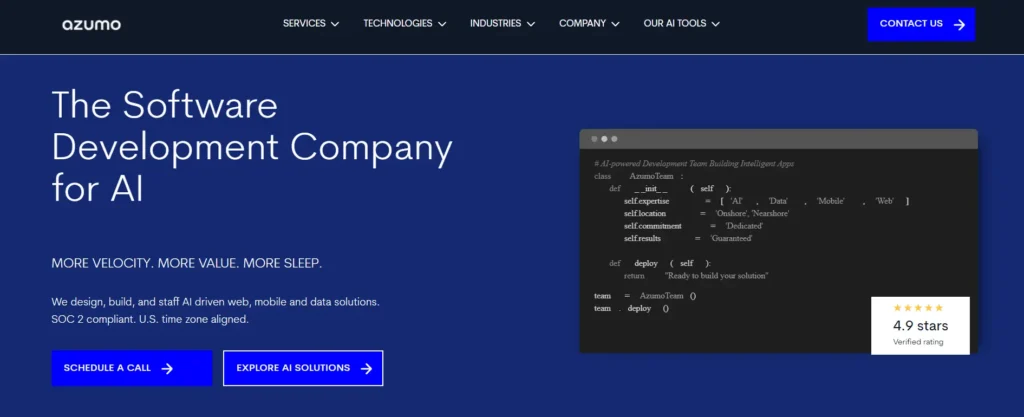The height and width of the screenshot is (417, 1024).
Task: Click the self.results 'Guaranteed' code line
Action: (x=688, y=238)
